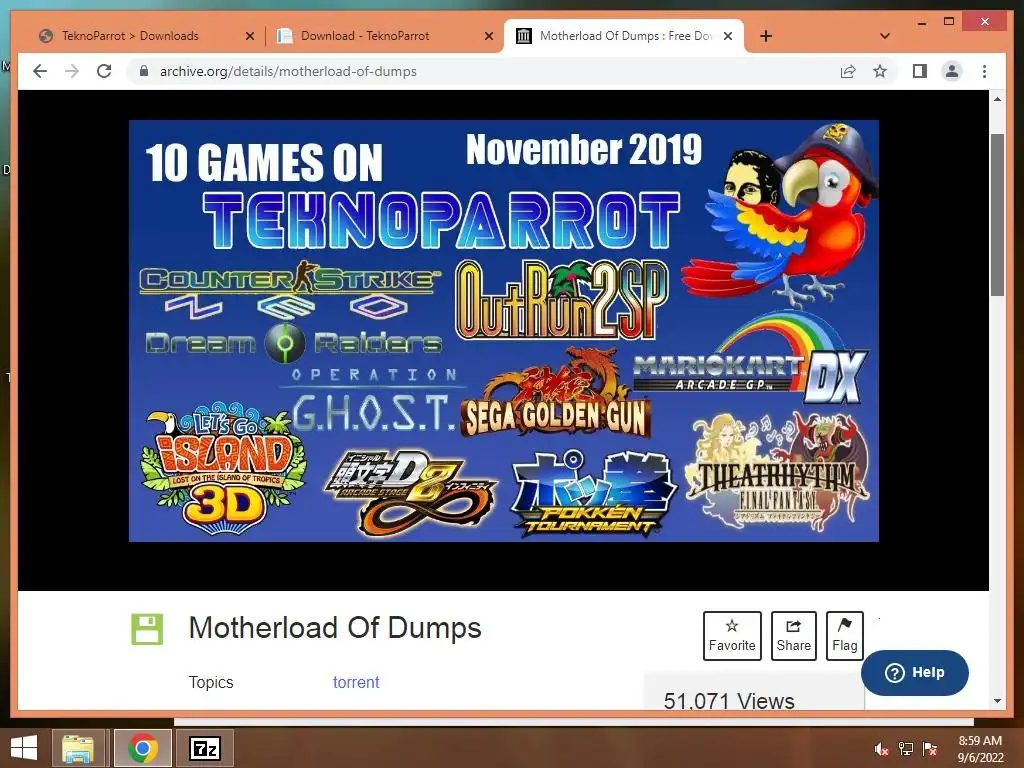Reload the archive.org page
Image resolution: width=1024 pixels, height=768 pixels.
click(x=104, y=71)
